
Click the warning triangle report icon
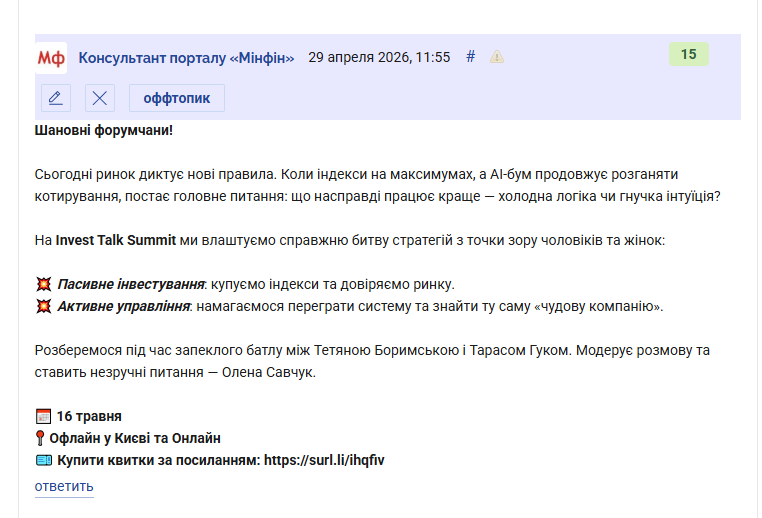(497, 57)
